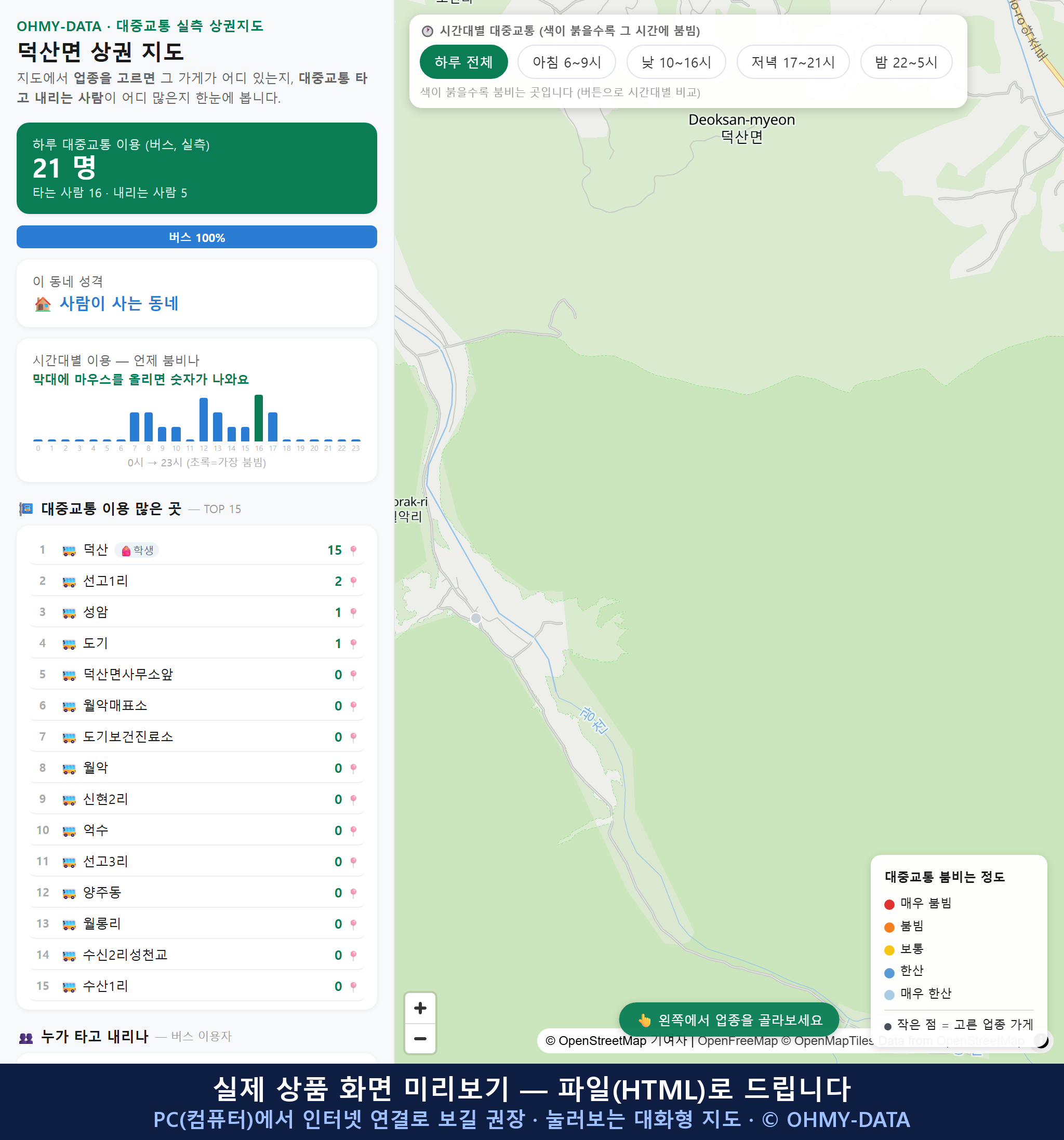1064x1140 pixels.
Task: Click the bus icon in 덕산 row
Action: click(69, 551)
